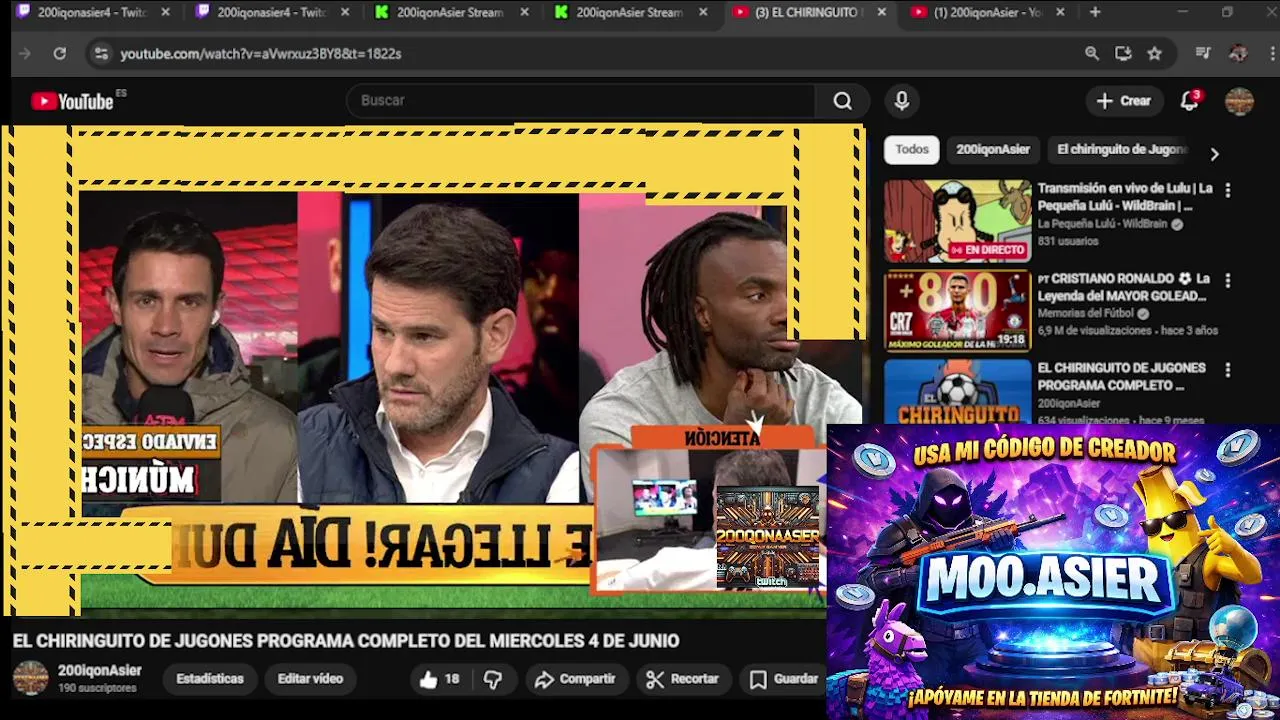Click the browser zoom magnifier icon in the address bar
Image resolution: width=1280 pixels, height=720 pixels.
[x=1092, y=53]
